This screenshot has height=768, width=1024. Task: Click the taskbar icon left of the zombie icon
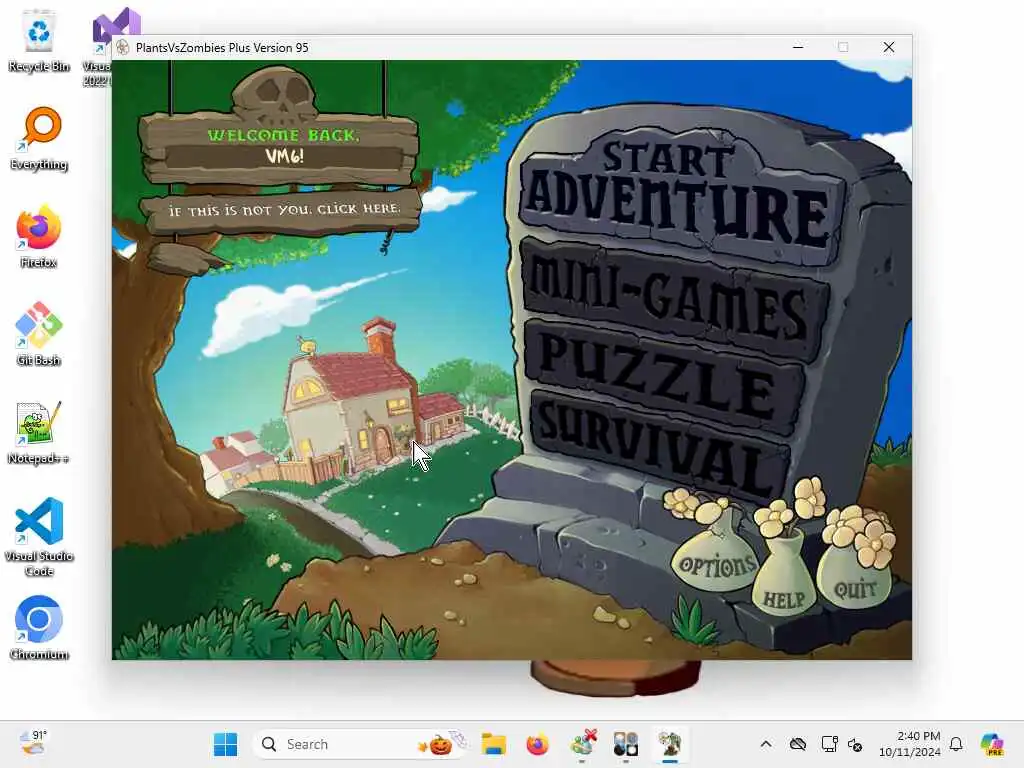626,744
